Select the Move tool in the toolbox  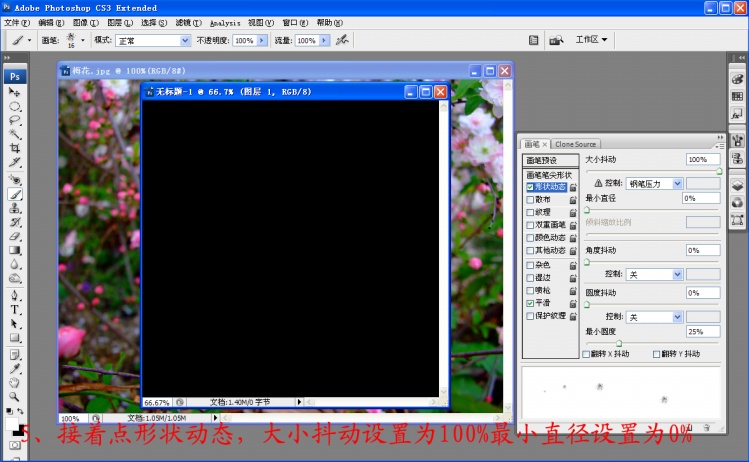tap(15, 92)
